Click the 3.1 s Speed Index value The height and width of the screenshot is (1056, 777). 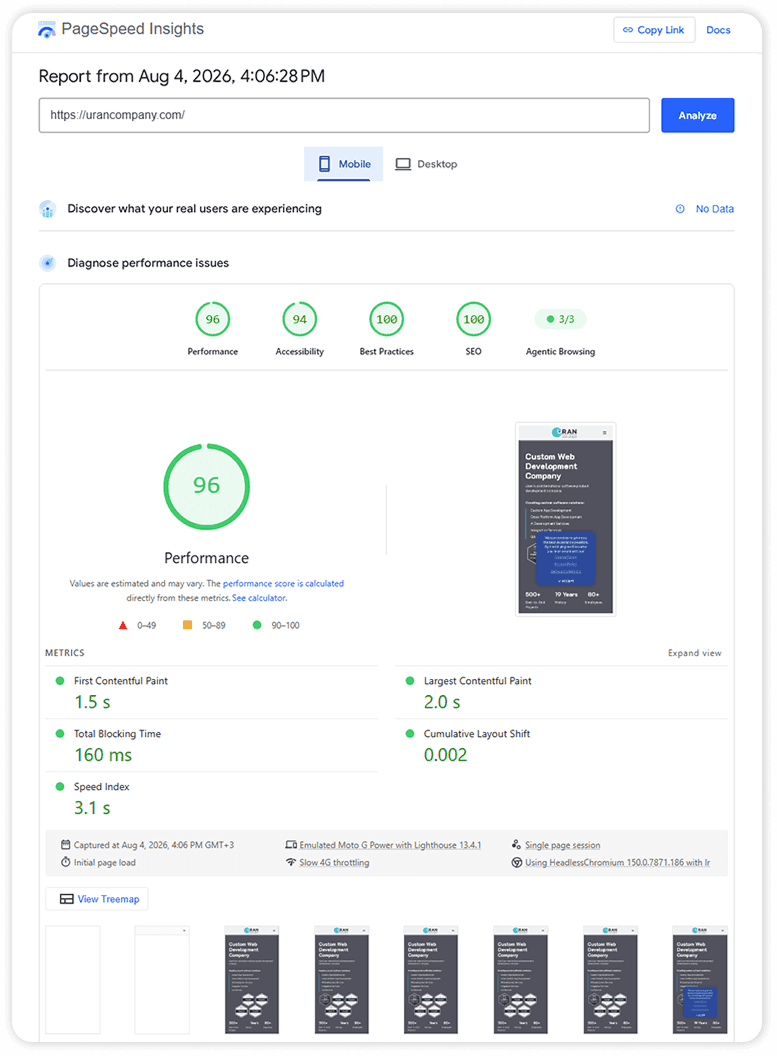92,807
